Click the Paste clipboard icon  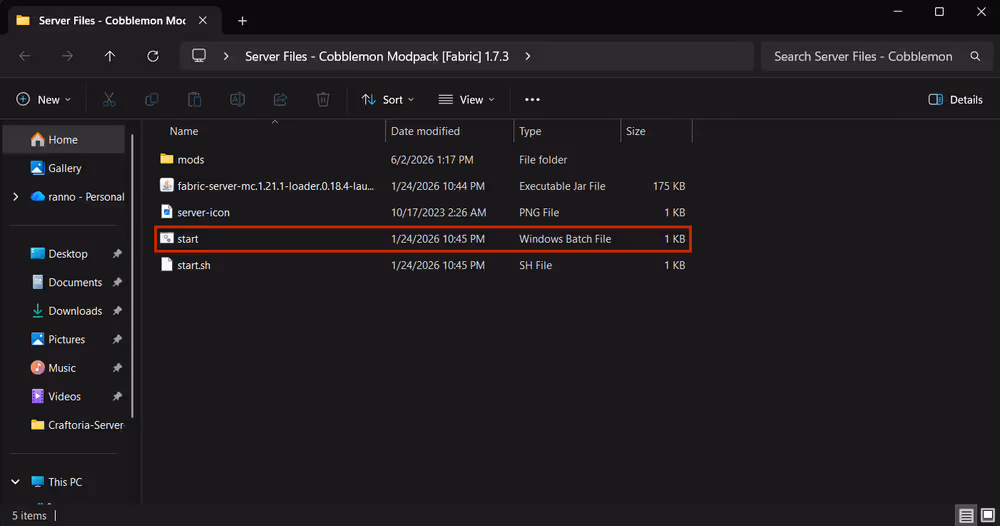[195, 99]
